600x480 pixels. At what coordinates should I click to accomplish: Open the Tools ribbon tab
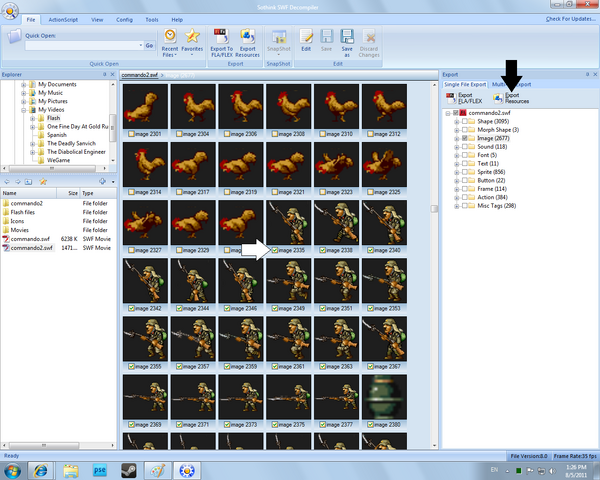coord(152,20)
